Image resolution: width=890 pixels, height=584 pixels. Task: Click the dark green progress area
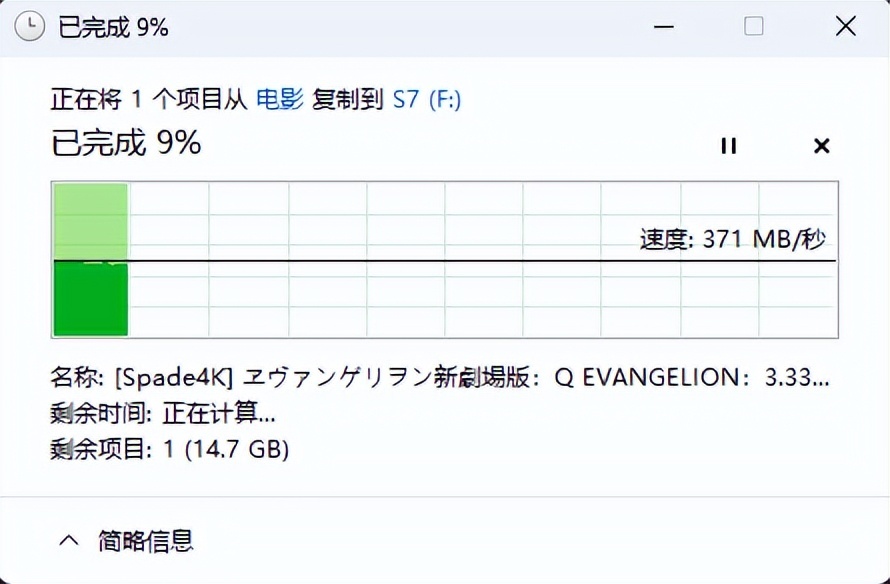coord(90,299)
